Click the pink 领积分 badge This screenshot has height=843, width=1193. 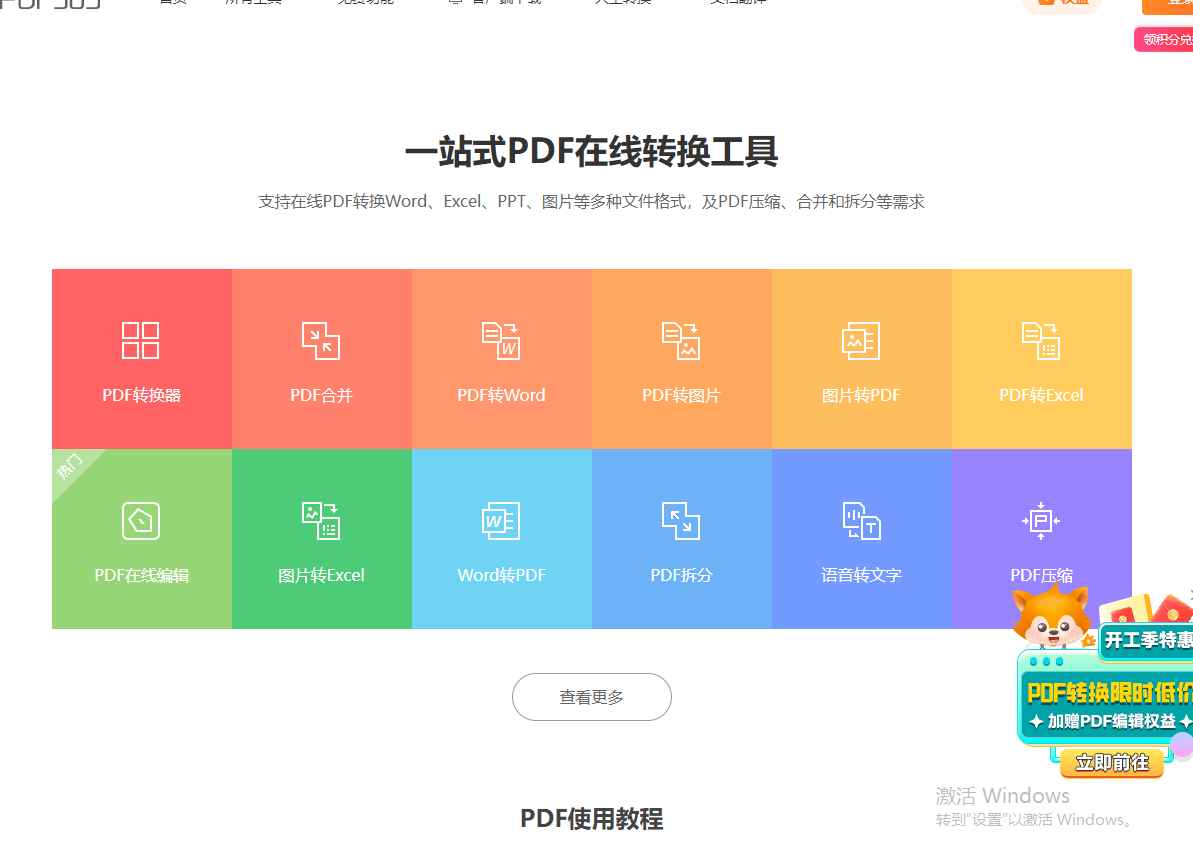tap(1164, 39)
